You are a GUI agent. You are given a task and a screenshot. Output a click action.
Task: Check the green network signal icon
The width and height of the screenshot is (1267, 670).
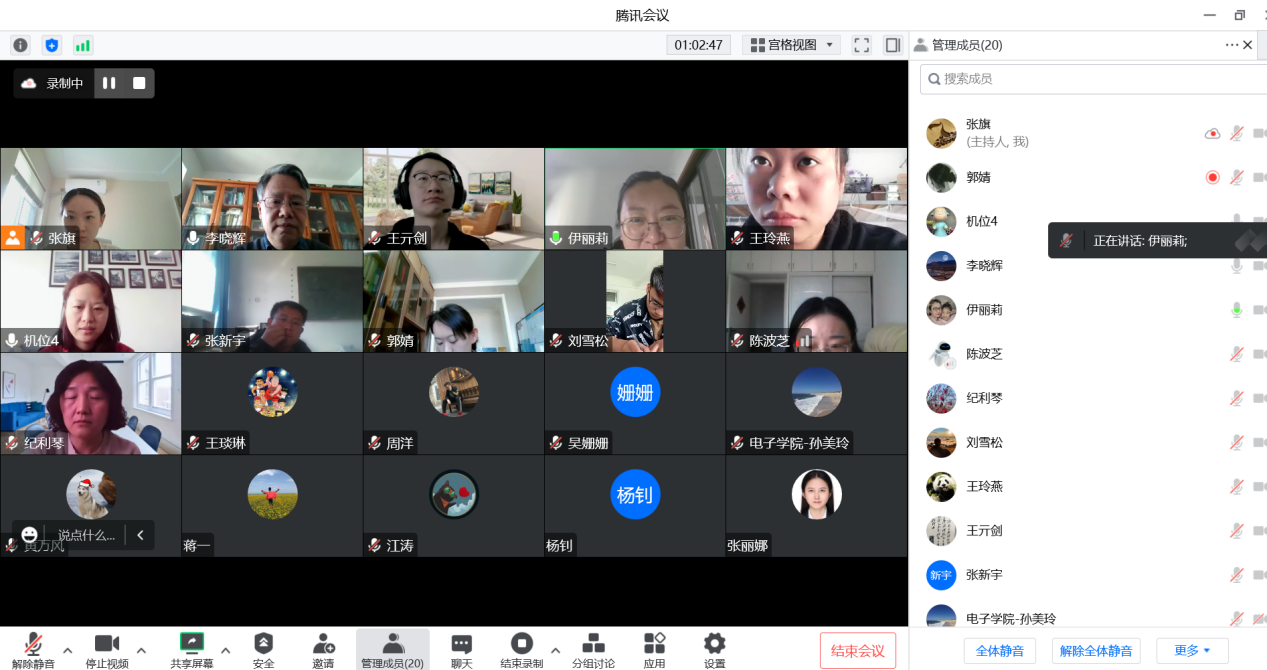(x=83, y=45)
